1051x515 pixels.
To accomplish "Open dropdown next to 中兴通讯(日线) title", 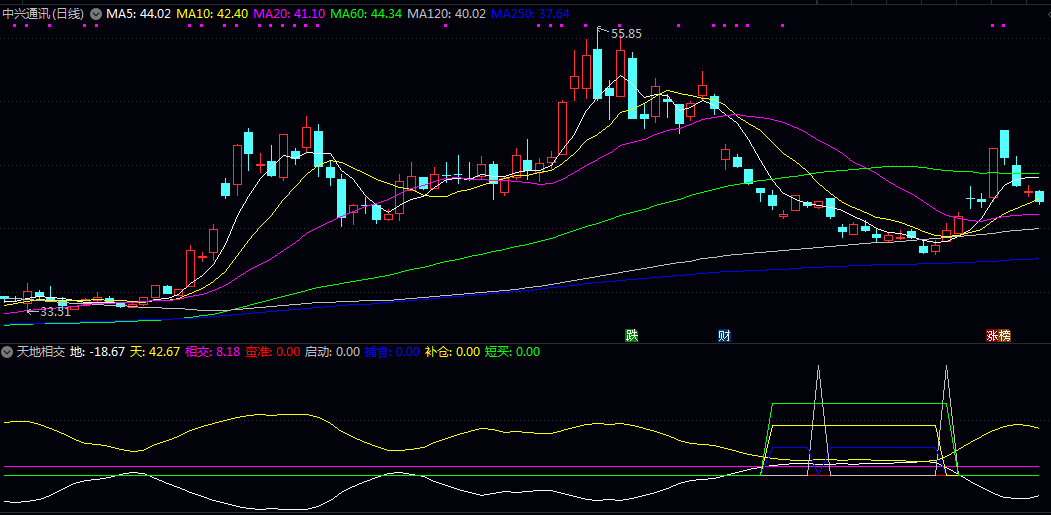I will [x=96, y=14].
